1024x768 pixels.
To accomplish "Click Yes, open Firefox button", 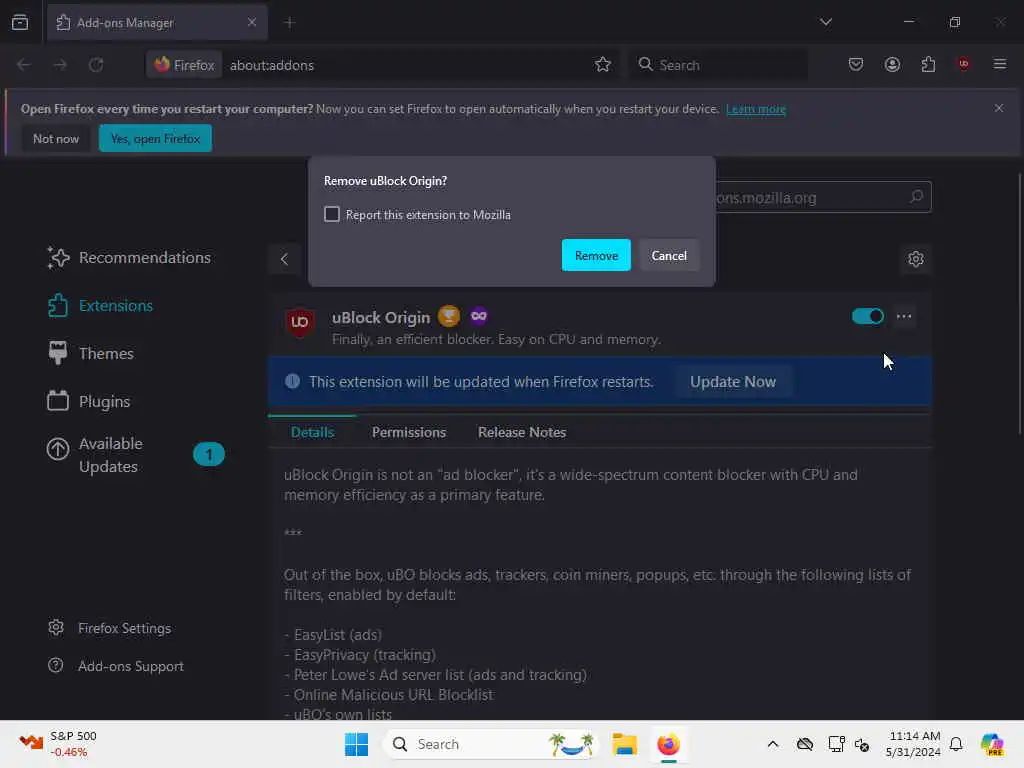I will click(x=155, y=138).
